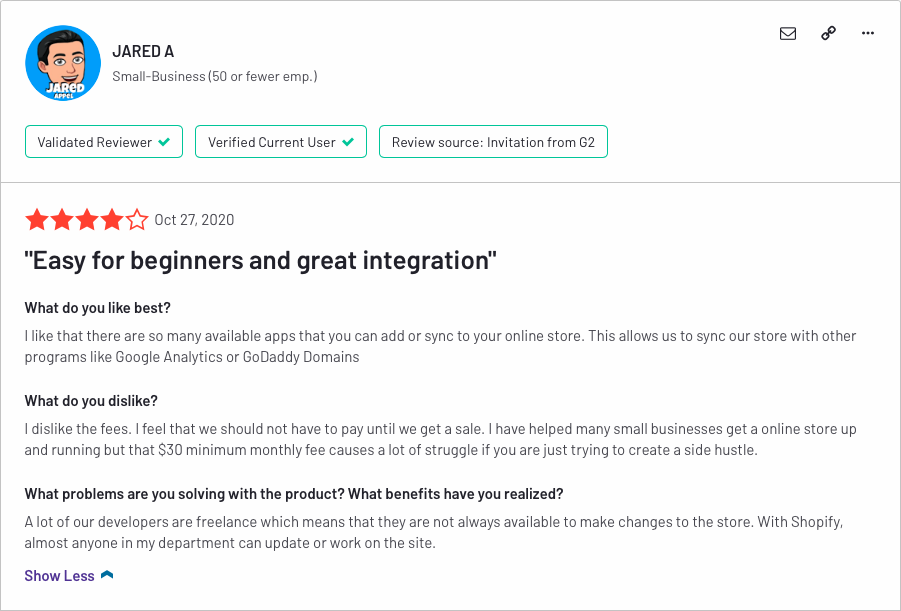Click the third rating star
The width and height of the screenshot is (901, 611).
coord(87,220)
